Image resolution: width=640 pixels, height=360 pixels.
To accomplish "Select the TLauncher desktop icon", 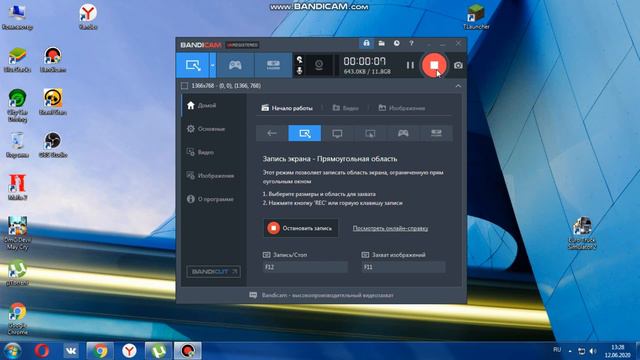I will 476,17.
